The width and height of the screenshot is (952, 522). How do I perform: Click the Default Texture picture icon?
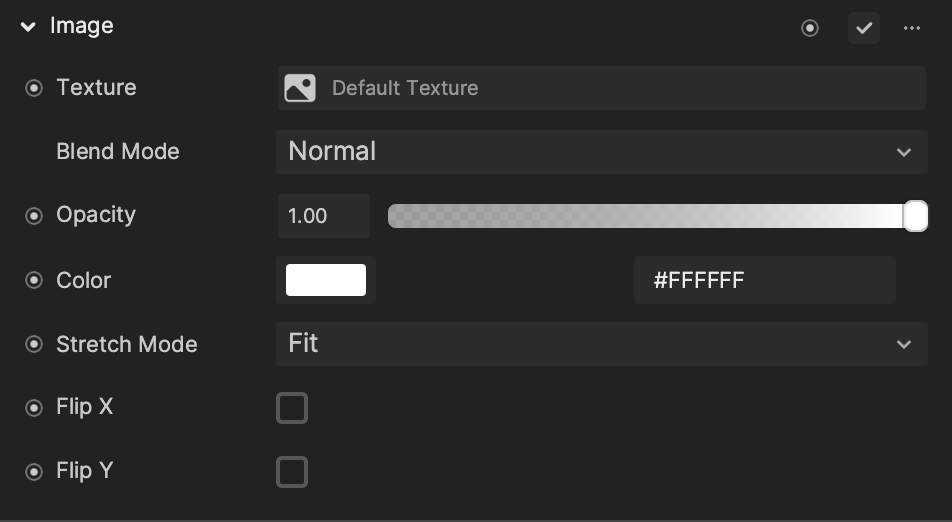point(300,88)
